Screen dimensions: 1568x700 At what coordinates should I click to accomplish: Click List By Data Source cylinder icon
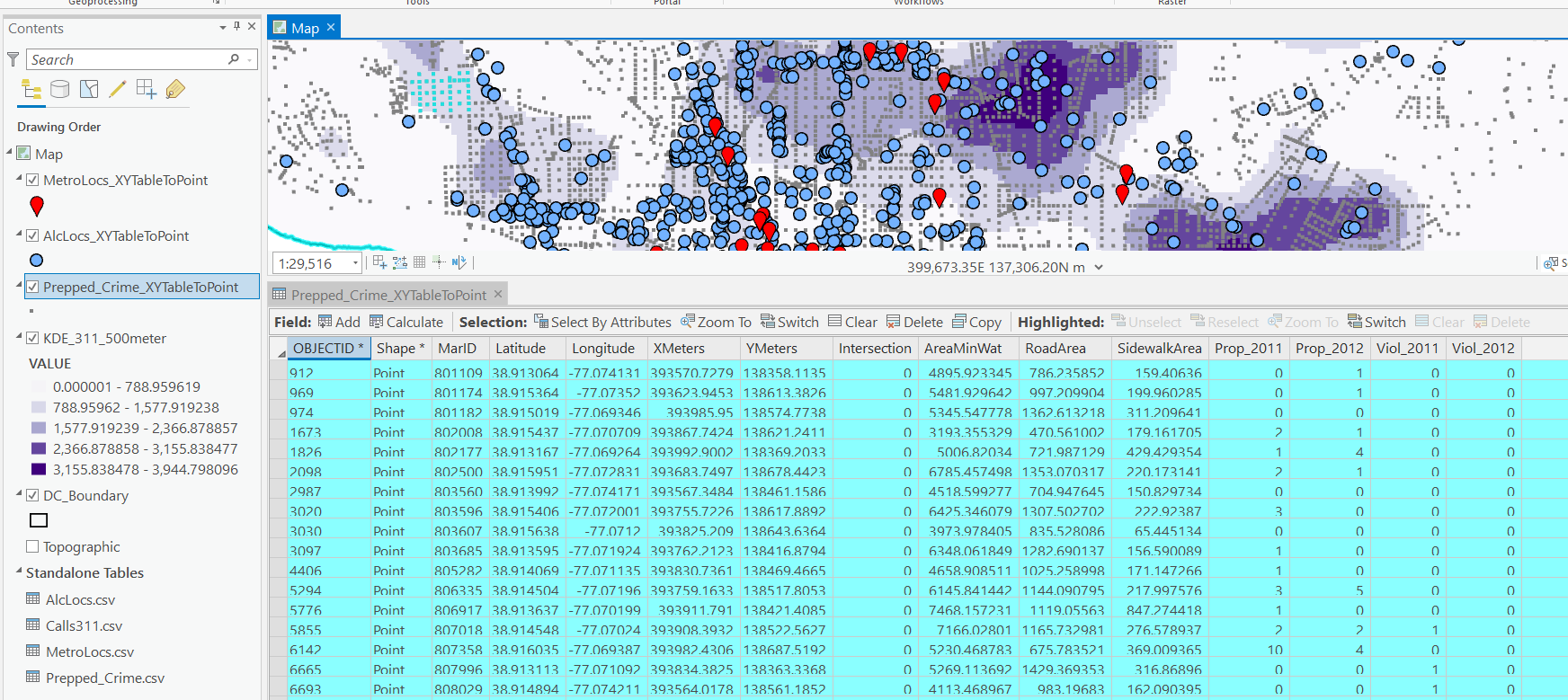pos(60,89)
